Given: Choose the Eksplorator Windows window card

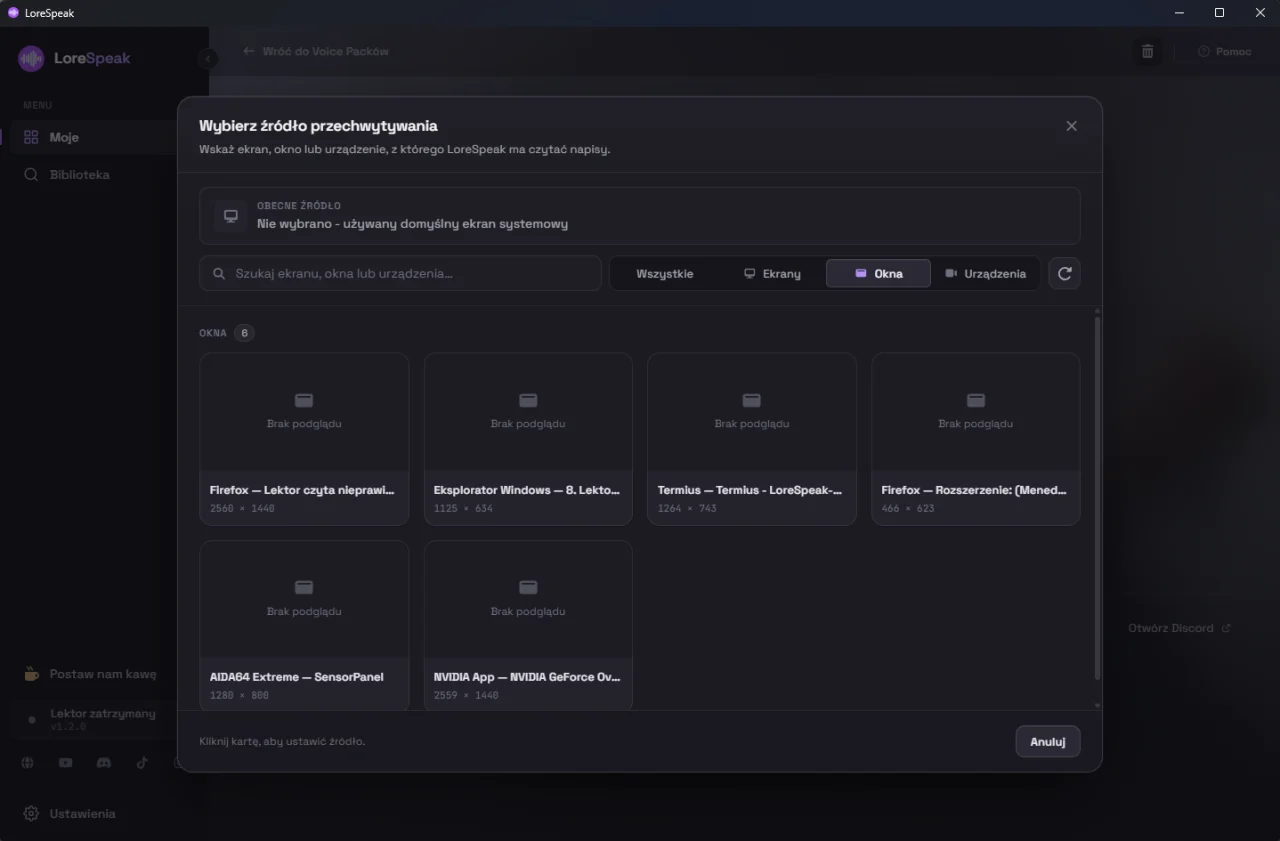Looking at the screenshot, I should click(528, 438).
